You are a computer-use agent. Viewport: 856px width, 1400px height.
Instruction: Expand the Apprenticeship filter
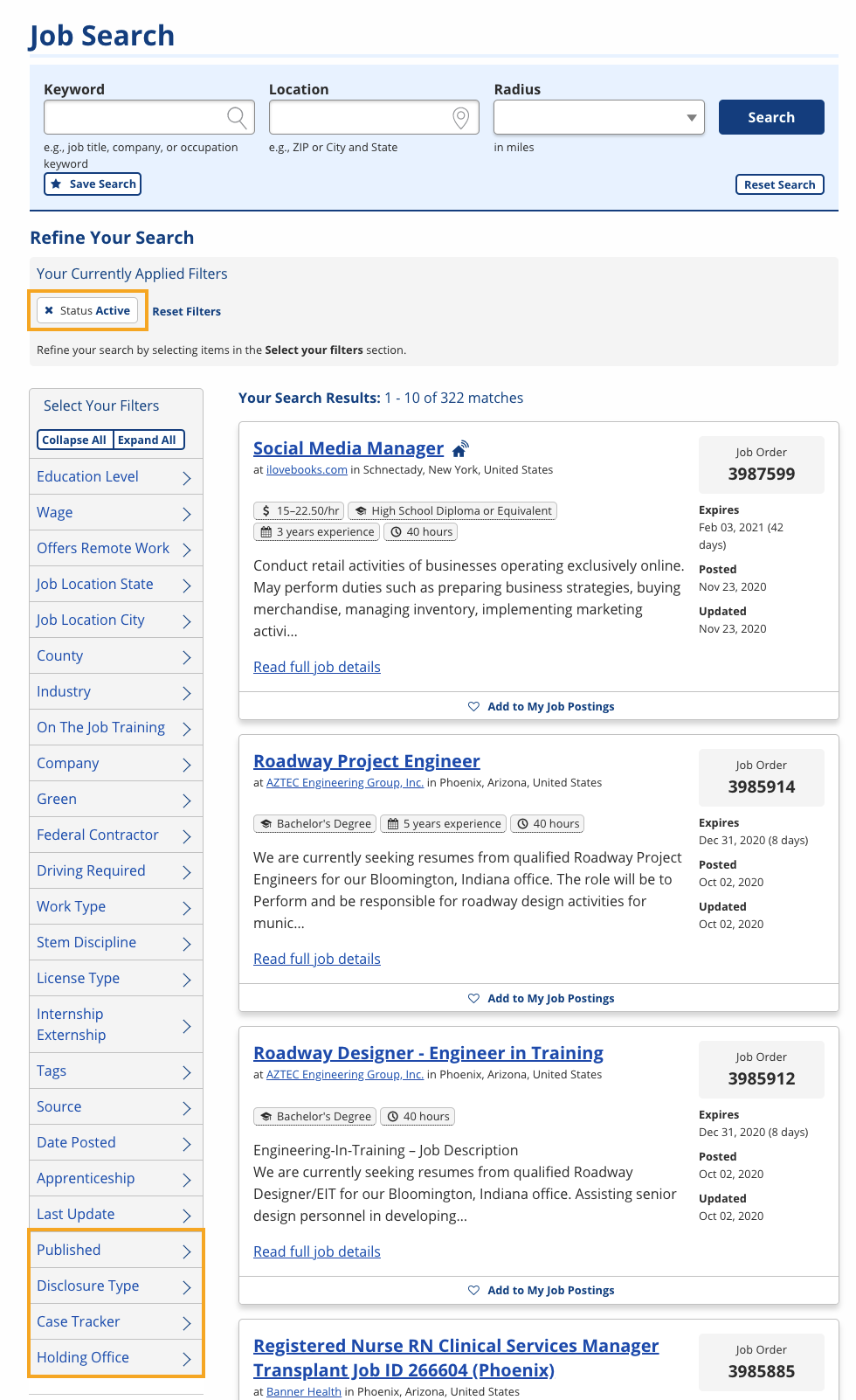(116, 1179)
